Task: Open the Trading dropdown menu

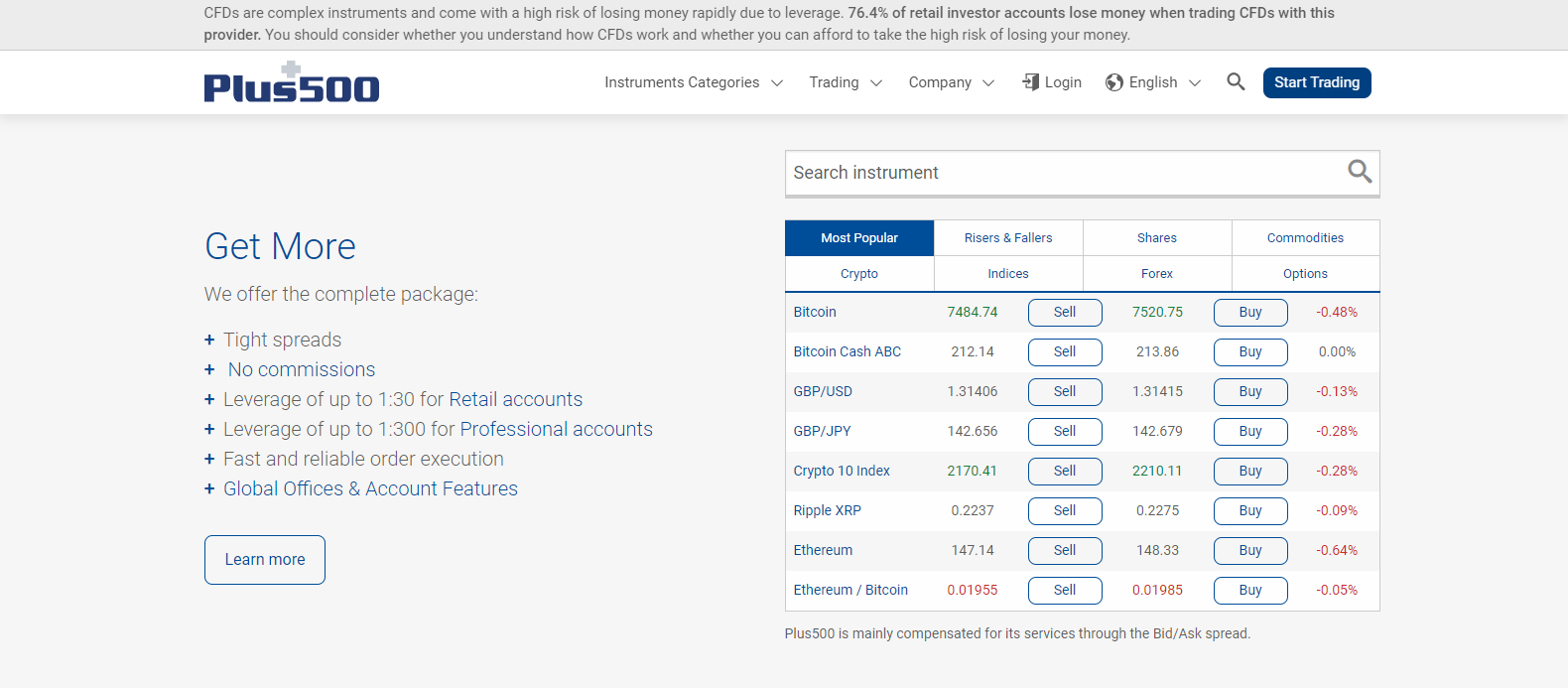Action: (x=845, y=82)
